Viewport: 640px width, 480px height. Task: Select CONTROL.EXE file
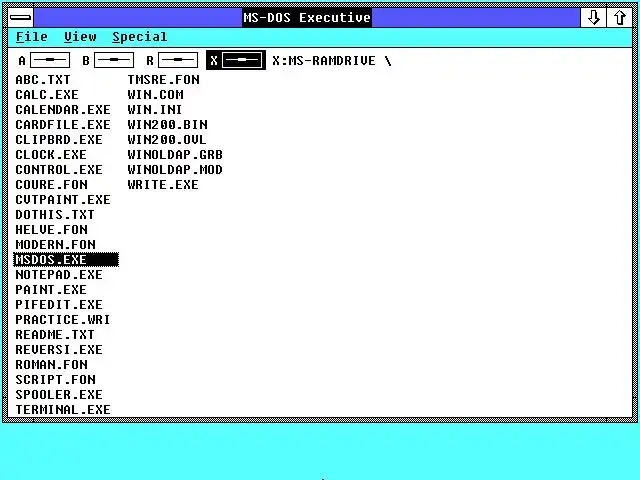(x=59, y=170)
